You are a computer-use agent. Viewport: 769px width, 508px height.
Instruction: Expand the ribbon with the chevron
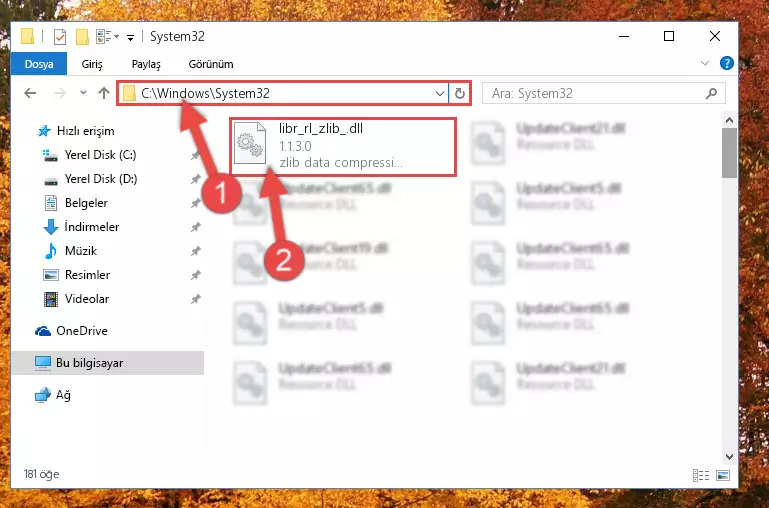[x=705, y=63]
